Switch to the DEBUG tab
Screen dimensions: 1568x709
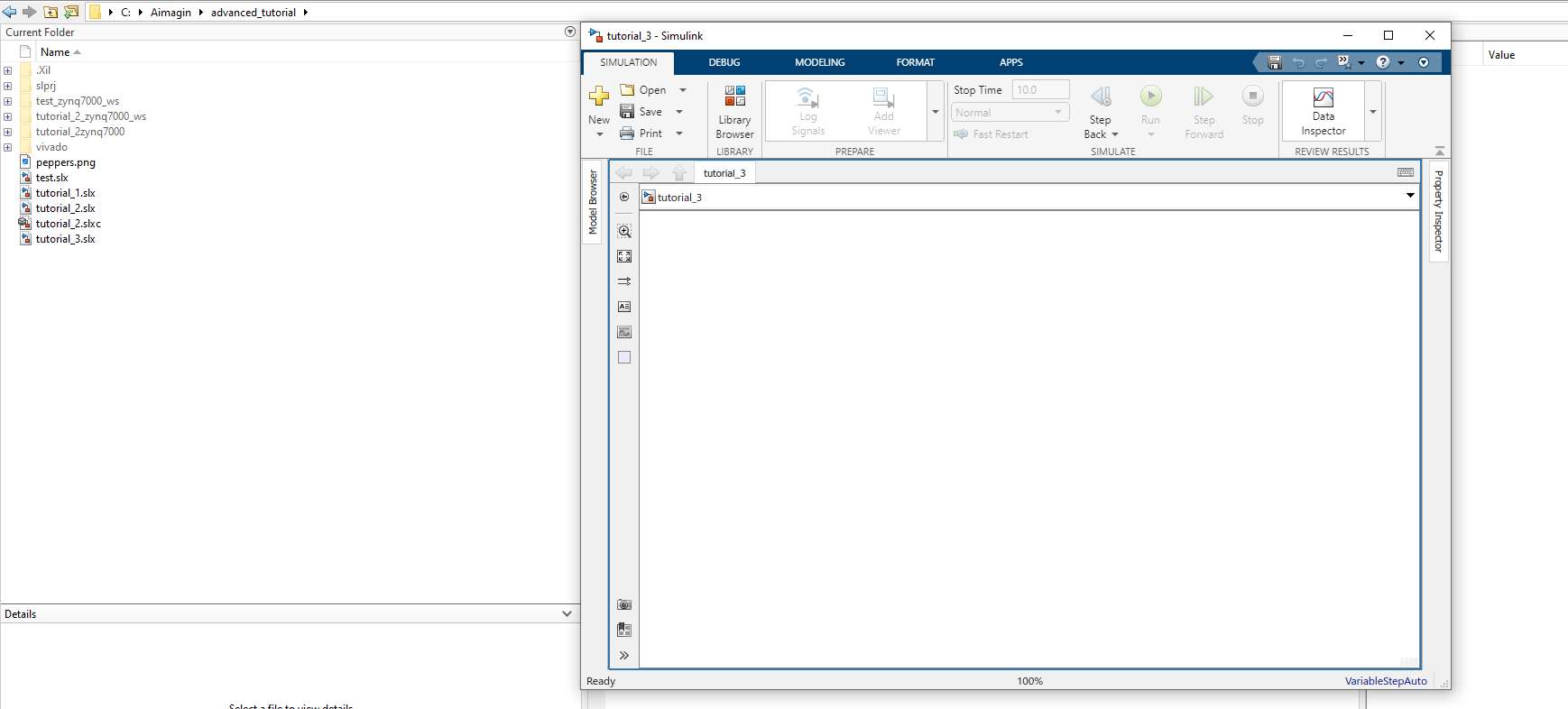pyautogui.click(x=724, y=62)
